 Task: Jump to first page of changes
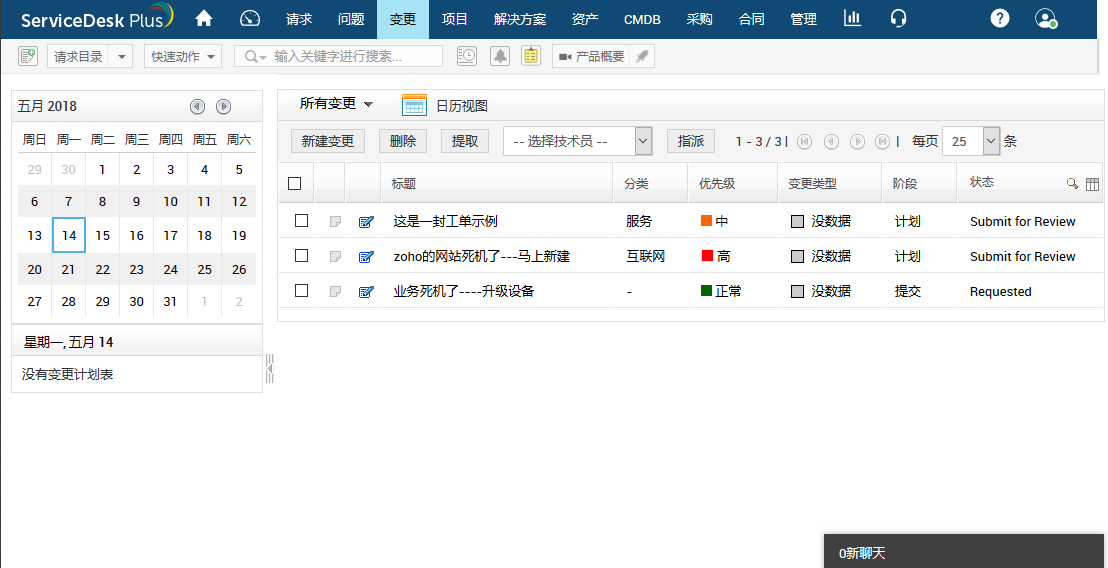click(x=804, y=141)
